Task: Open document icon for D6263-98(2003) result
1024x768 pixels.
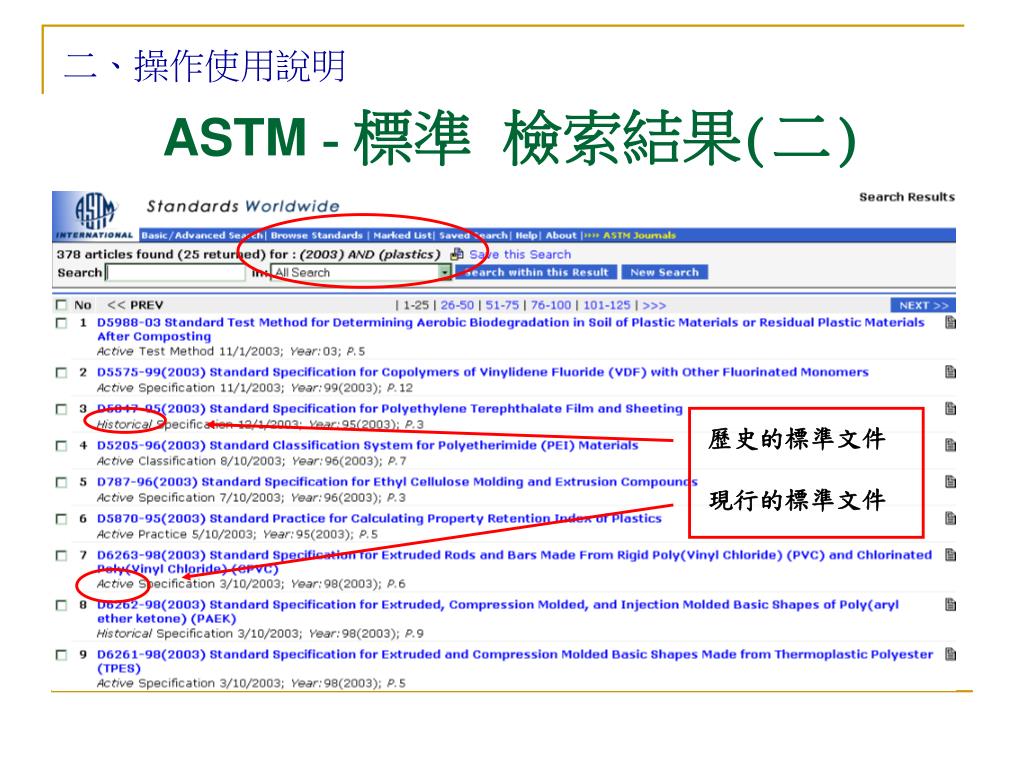Action: click(x=950, y=554)
